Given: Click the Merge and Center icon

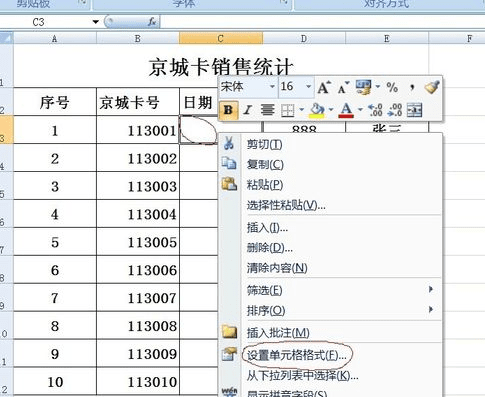Looking at the screenshot, I should (415, 110).
